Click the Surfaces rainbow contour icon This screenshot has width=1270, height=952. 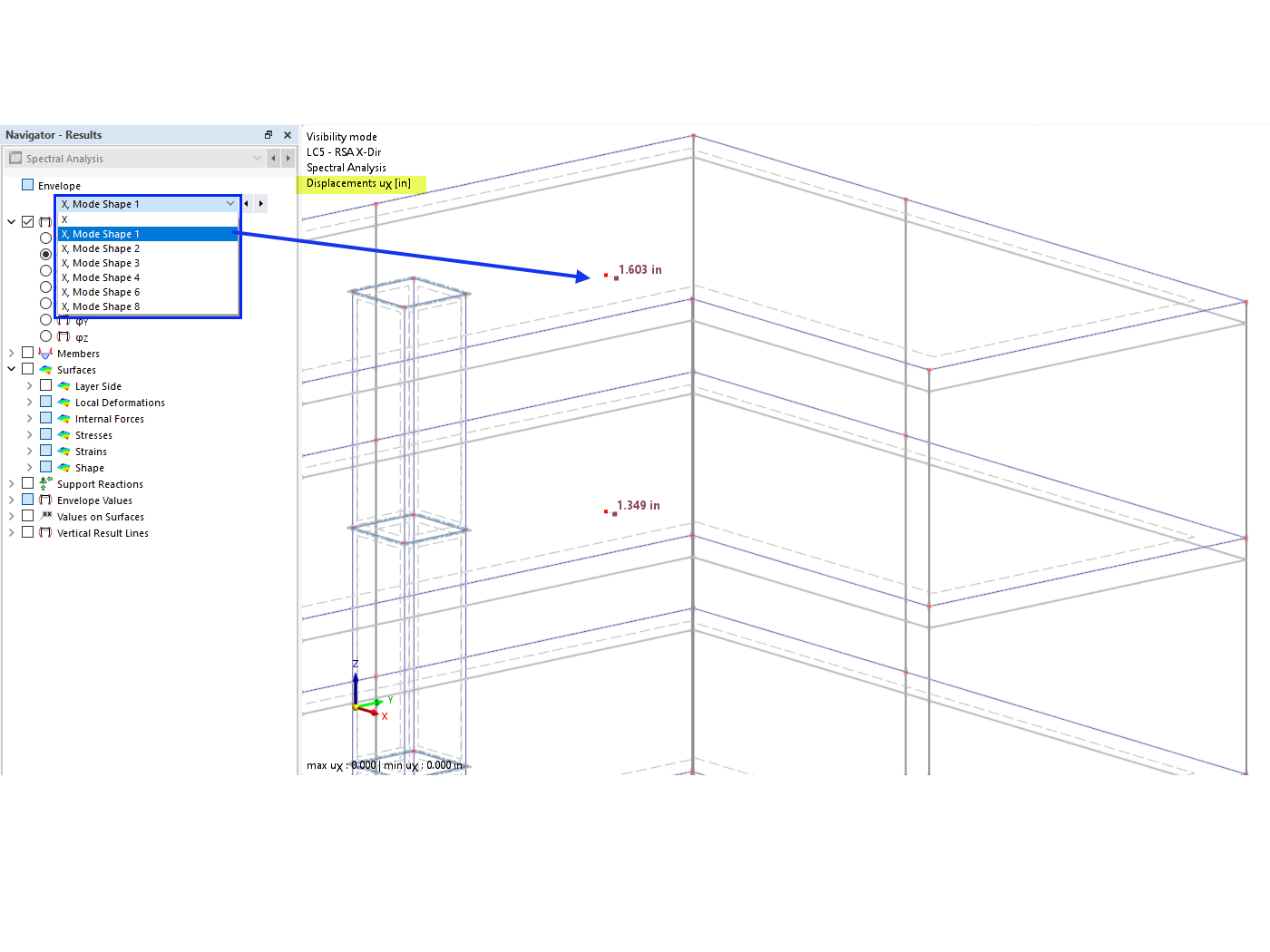[44, 369]
